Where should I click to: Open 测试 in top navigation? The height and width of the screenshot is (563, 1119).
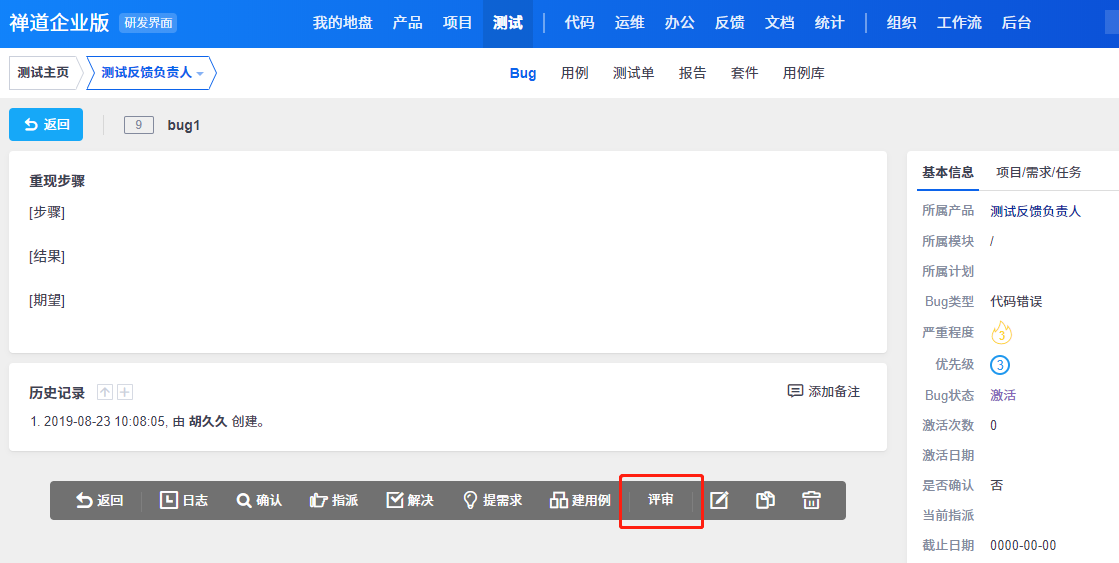(508, 23)
